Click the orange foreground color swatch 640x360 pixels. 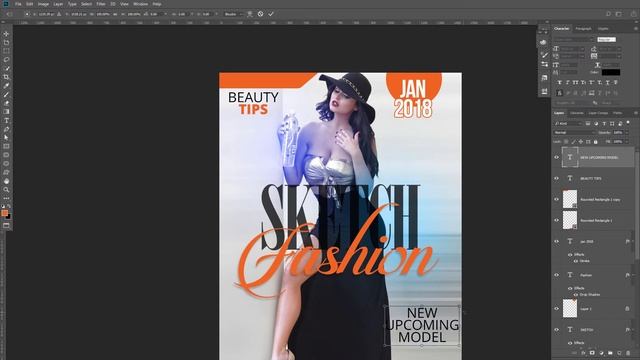point(4,213)
